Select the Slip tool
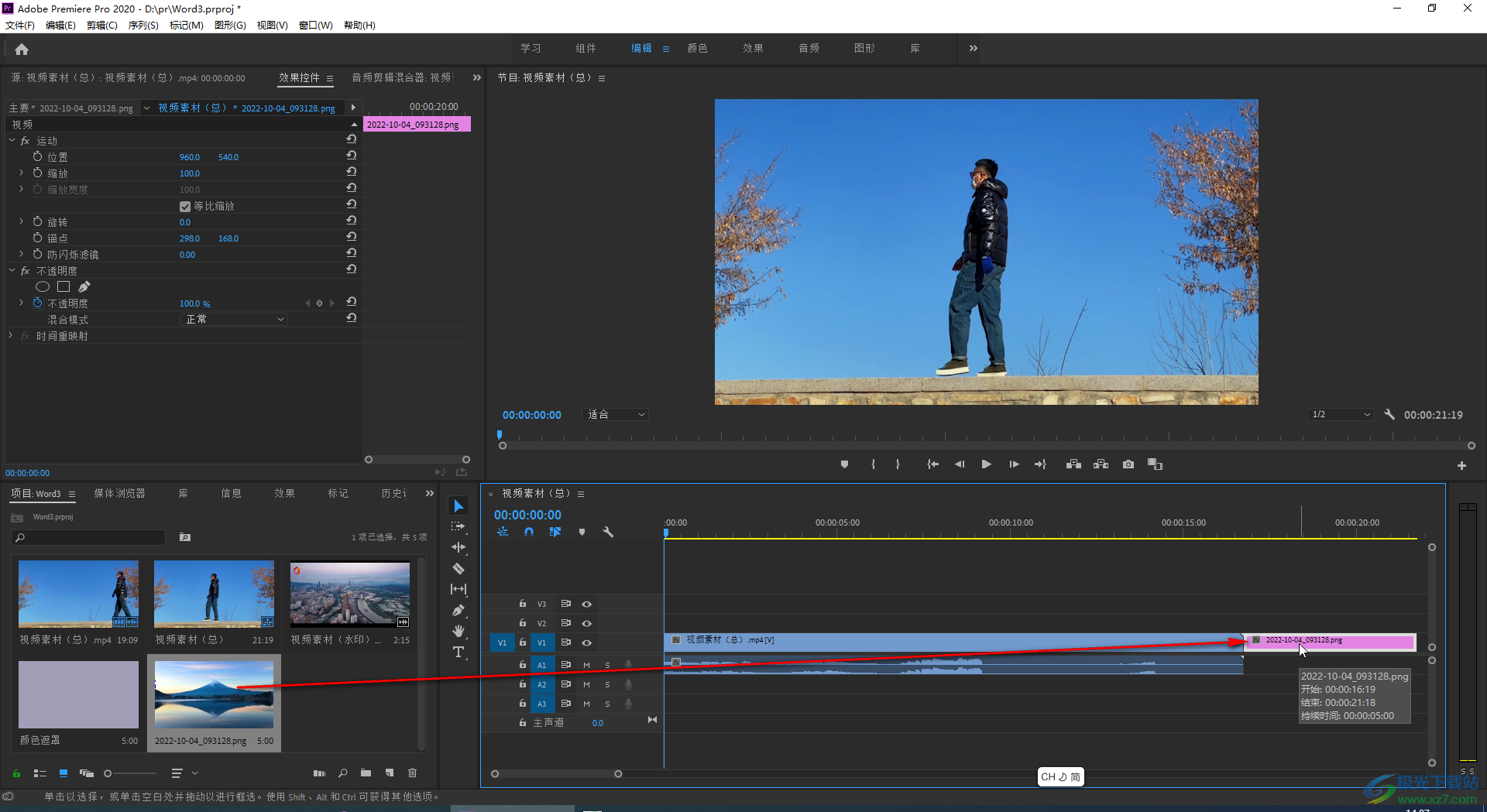Screen dimensions: 1487x812 458,589
